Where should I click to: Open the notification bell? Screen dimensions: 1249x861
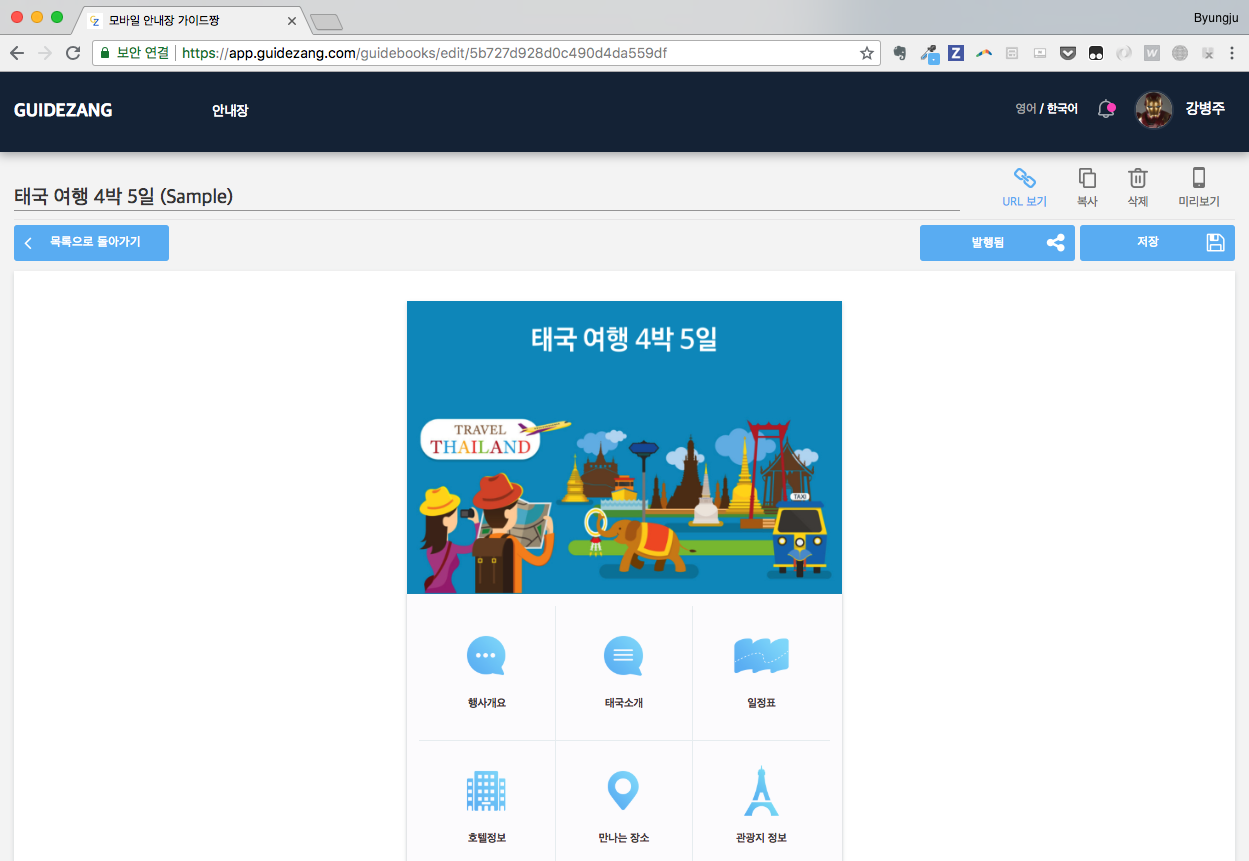point(1106,109)
